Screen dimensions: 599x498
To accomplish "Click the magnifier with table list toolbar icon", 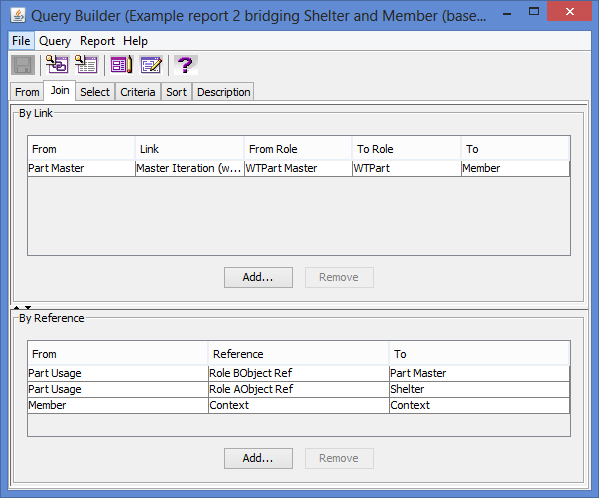I will click(86, 65).
